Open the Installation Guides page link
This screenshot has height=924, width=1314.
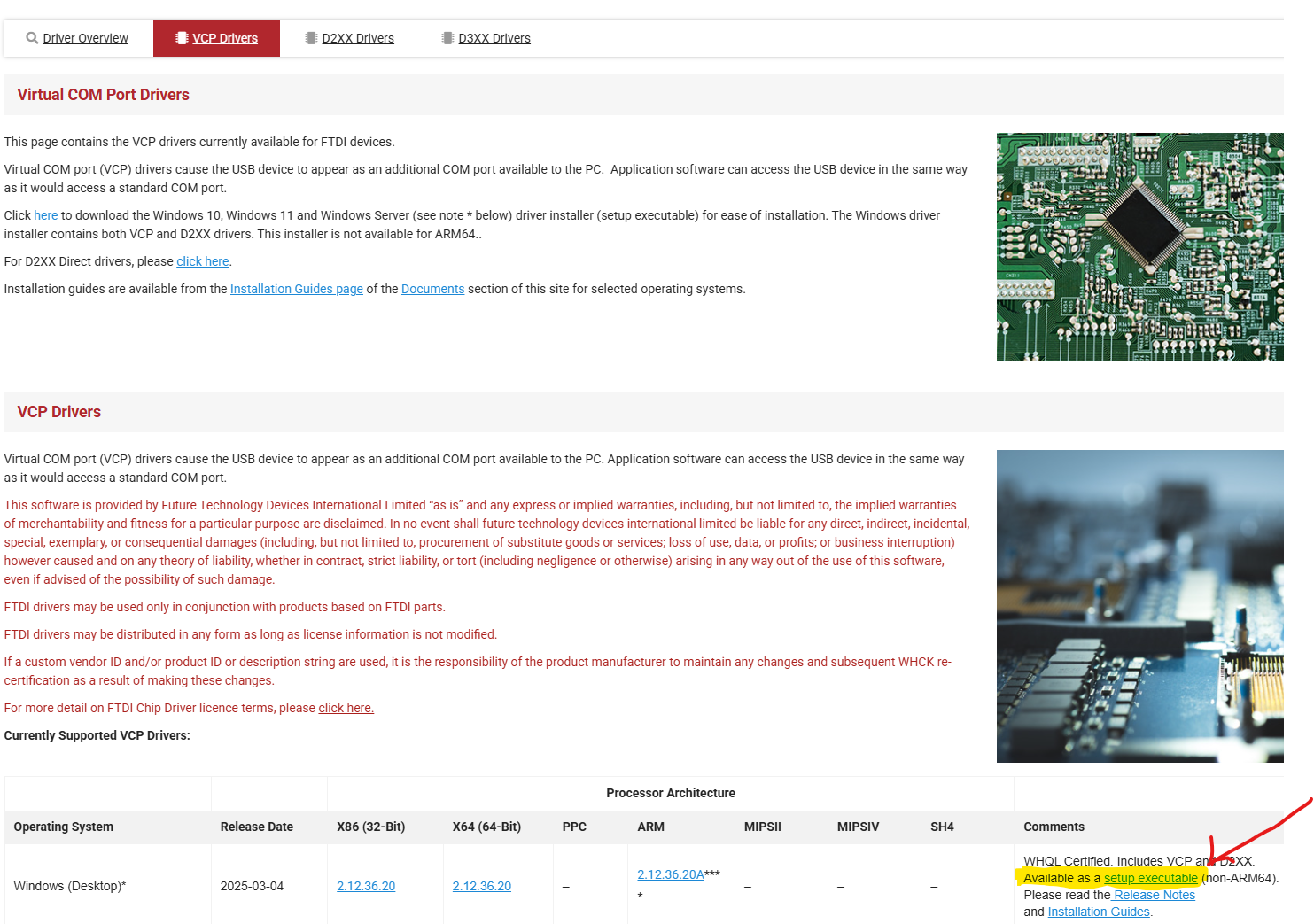pos(296,289)
